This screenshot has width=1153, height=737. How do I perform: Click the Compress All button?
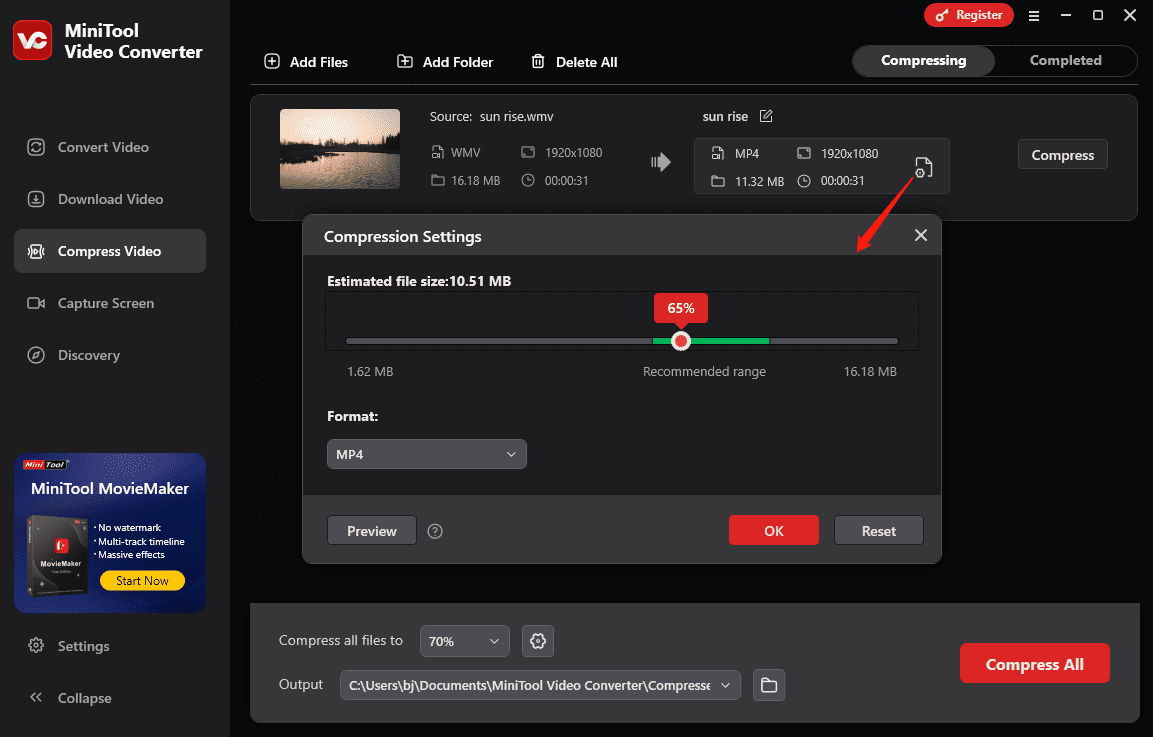tap(1035, 663)
